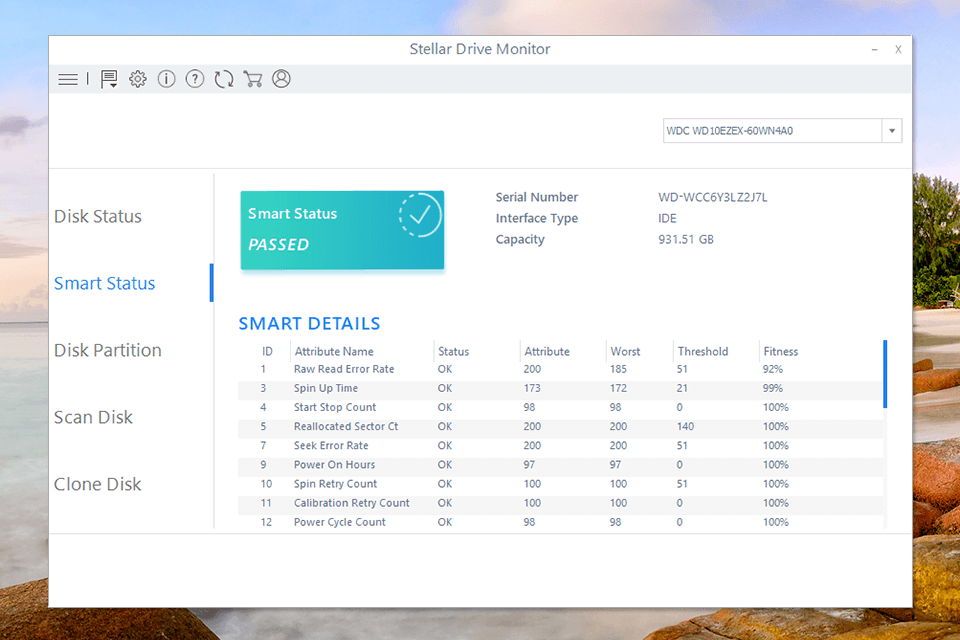Click the Attribute Name column header

334,352
